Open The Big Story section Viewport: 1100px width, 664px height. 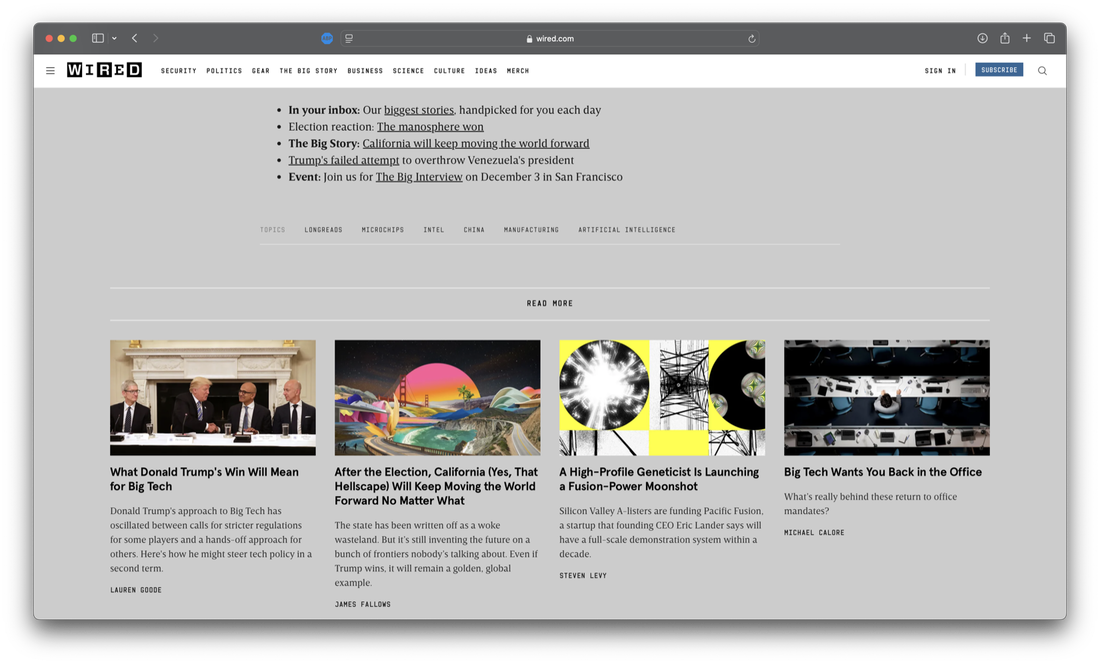(309, 71)
